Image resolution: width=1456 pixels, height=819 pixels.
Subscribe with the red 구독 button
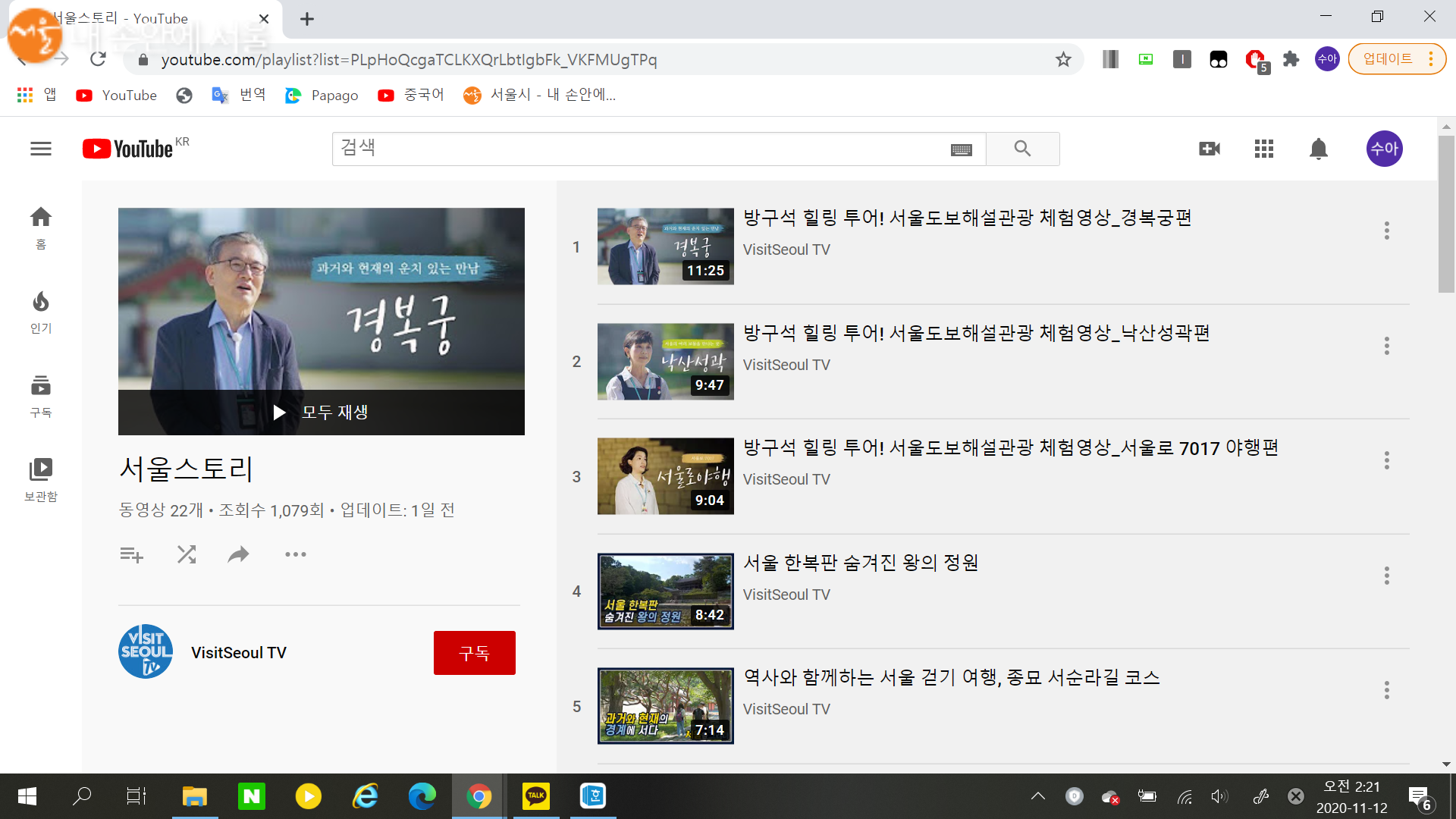coord(474,653)
